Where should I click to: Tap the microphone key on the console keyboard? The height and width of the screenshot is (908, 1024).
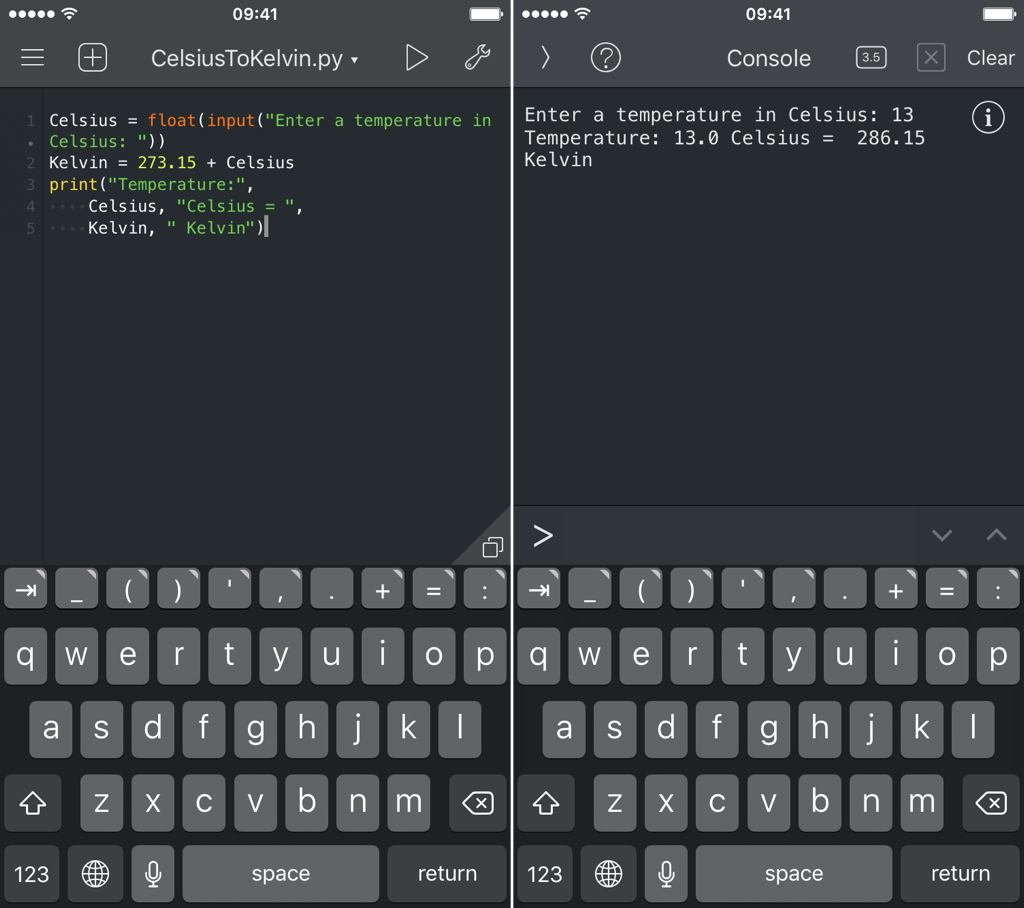[666, 874]
